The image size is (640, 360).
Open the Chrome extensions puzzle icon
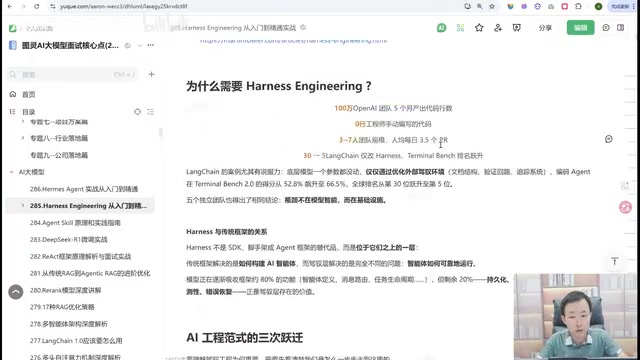tap(578, 7)
